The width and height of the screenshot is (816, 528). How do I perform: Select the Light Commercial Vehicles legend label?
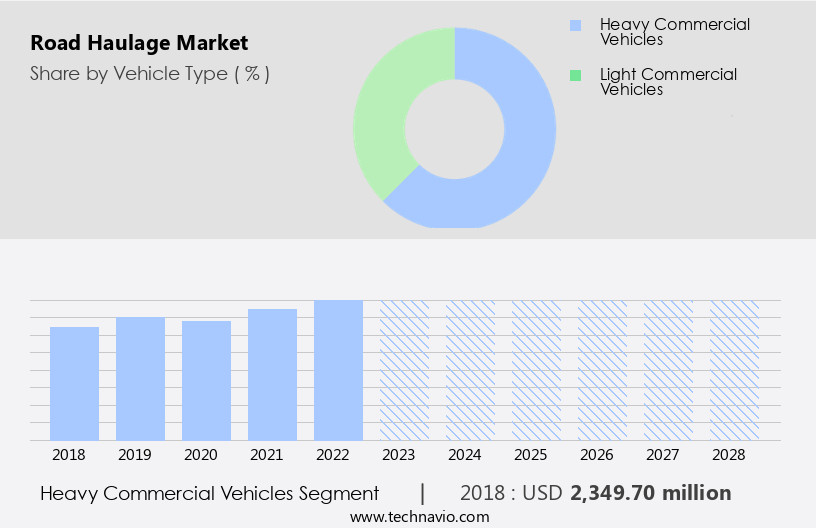coord(668,82)
